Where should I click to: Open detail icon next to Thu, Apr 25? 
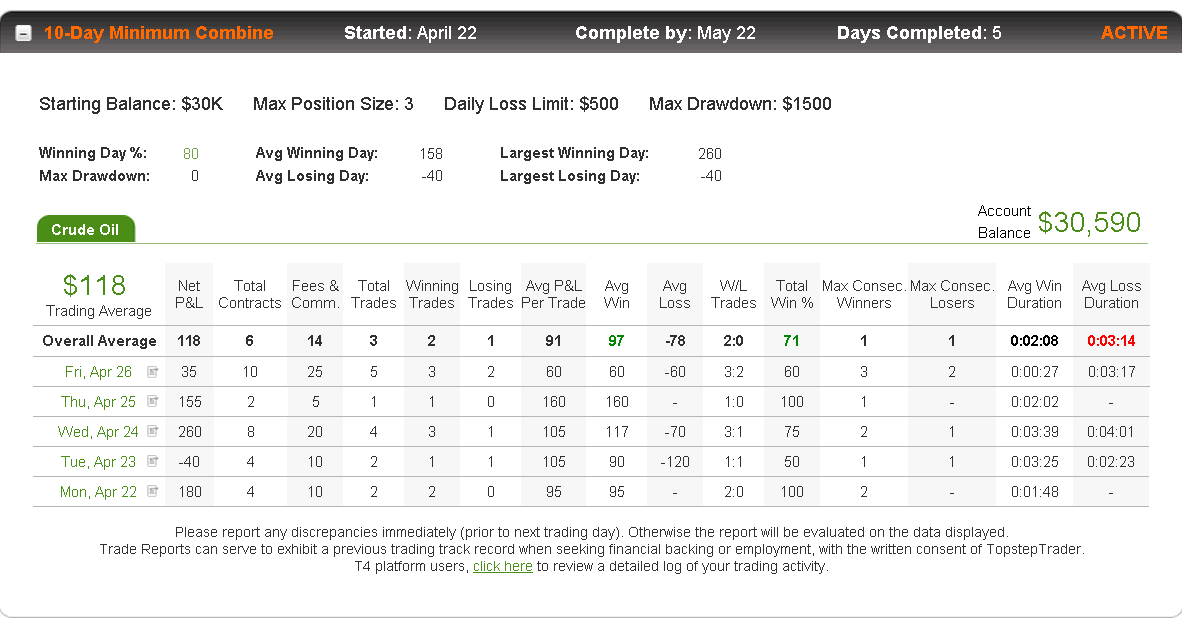pyautogui.click(x=152, y=401)
